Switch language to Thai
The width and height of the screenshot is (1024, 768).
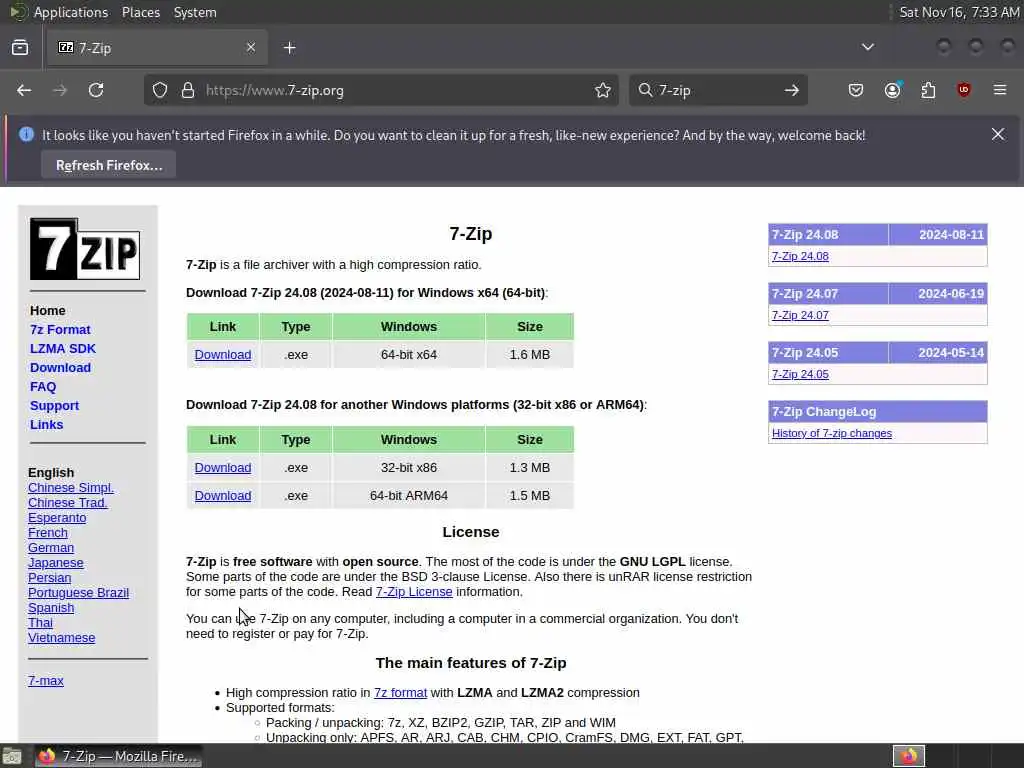click(x=40, y=623)
